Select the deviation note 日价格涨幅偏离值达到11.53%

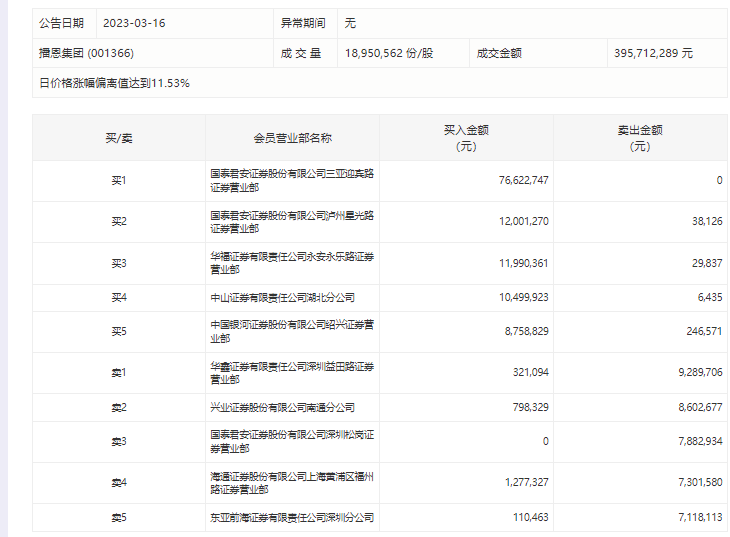pos(114,83)
